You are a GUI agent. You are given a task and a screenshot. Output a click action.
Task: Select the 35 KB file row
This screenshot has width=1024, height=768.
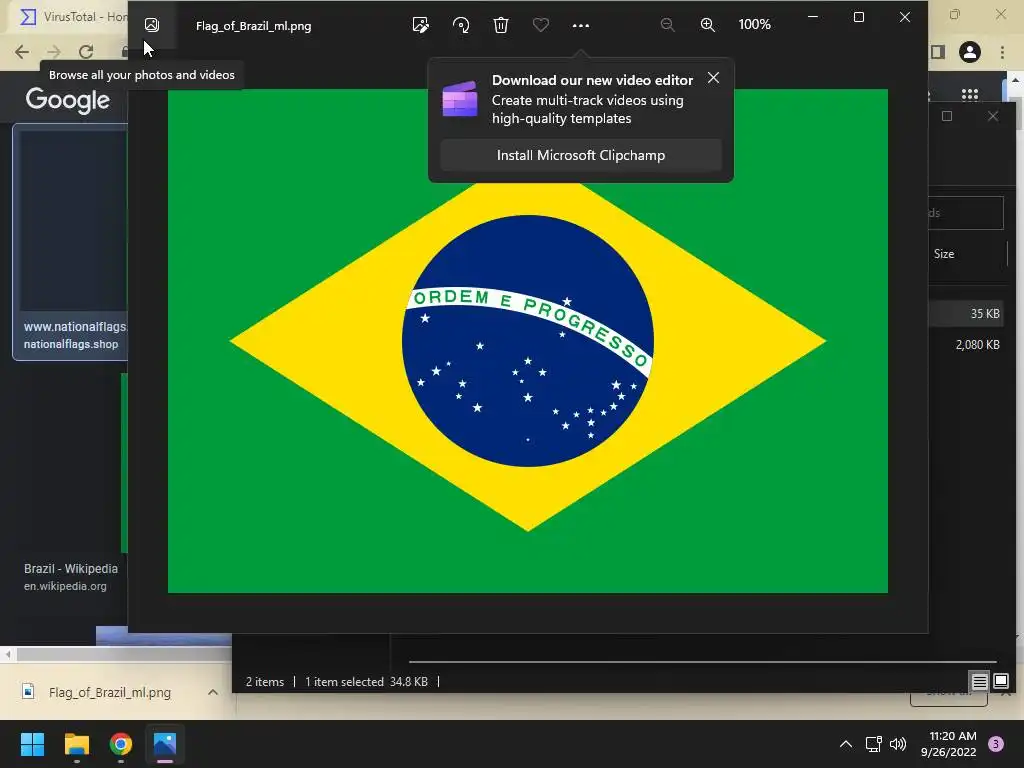pos(965,313)
